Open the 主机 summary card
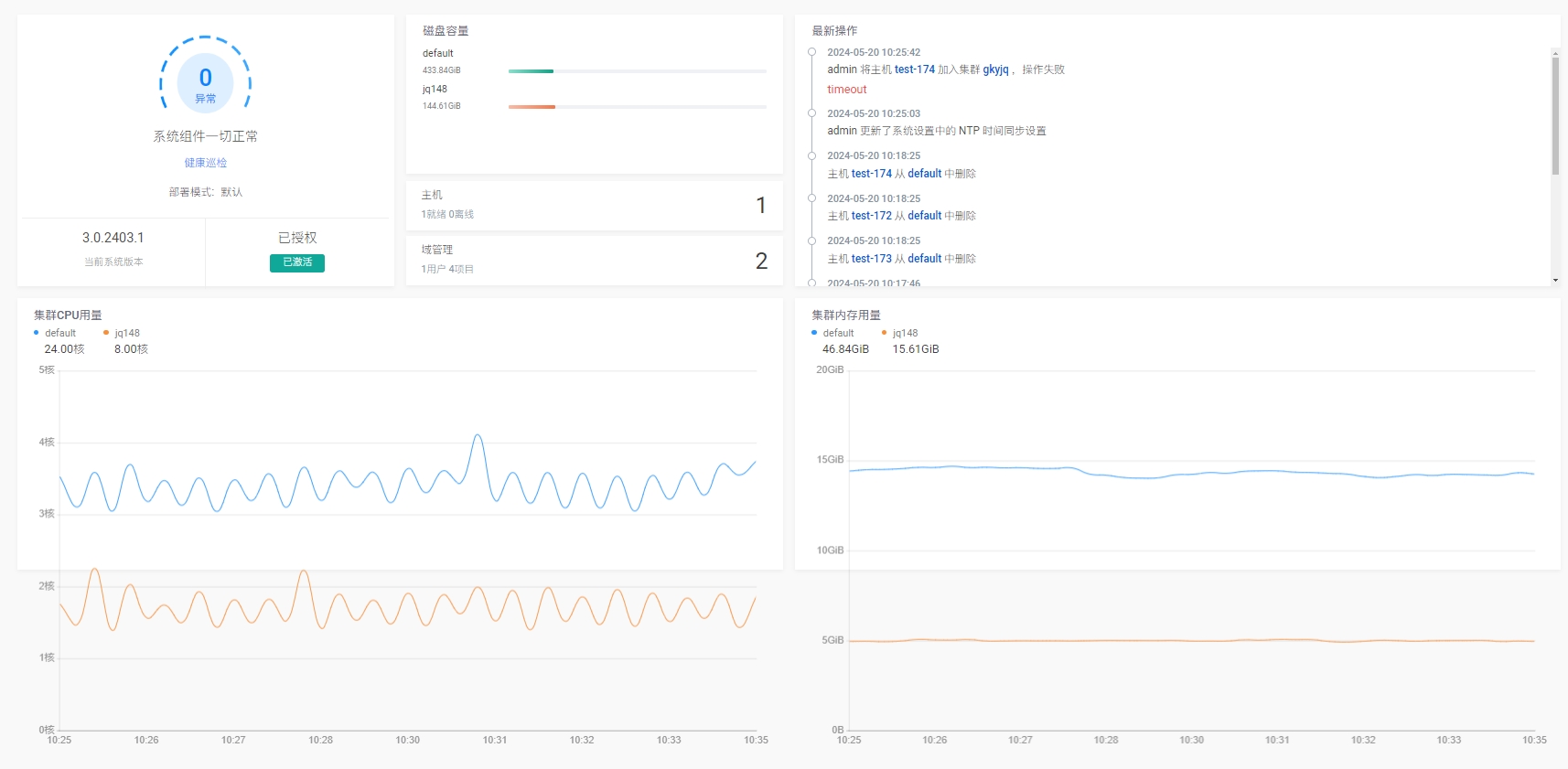Viewport: 1568px width, 769px height. (x=594, y=205)
